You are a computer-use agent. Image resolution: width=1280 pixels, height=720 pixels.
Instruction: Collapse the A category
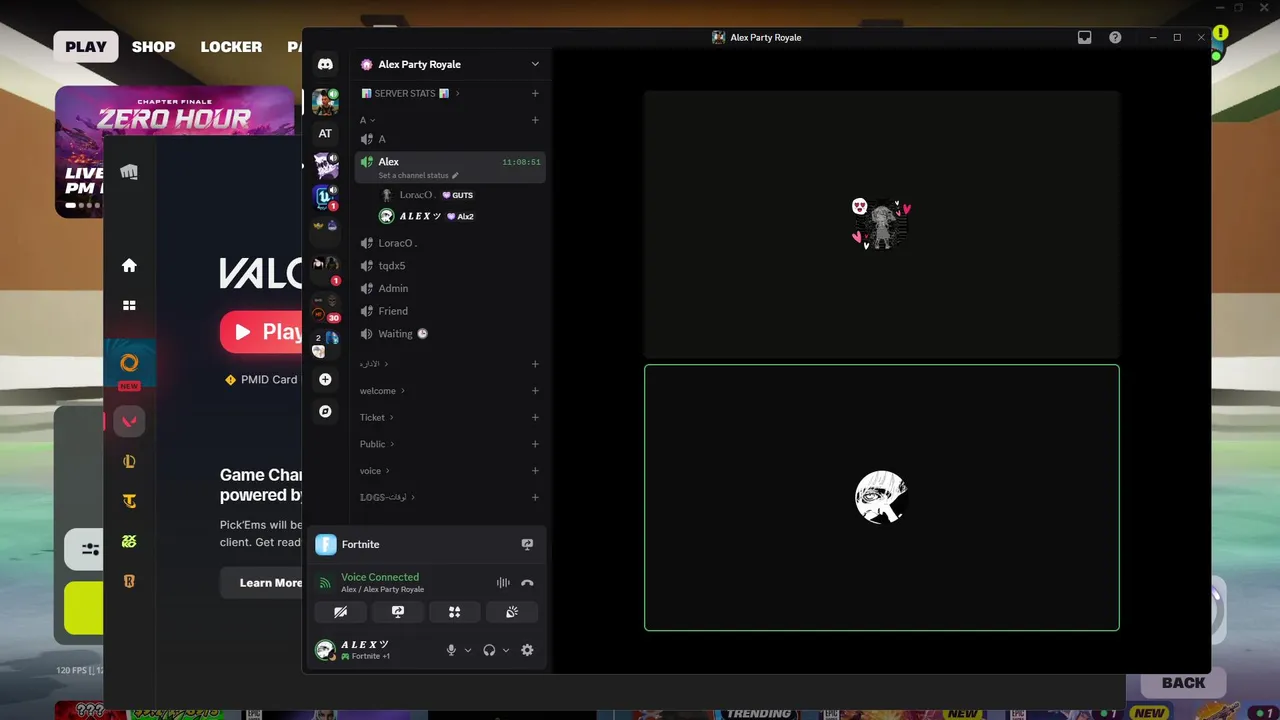367,120
